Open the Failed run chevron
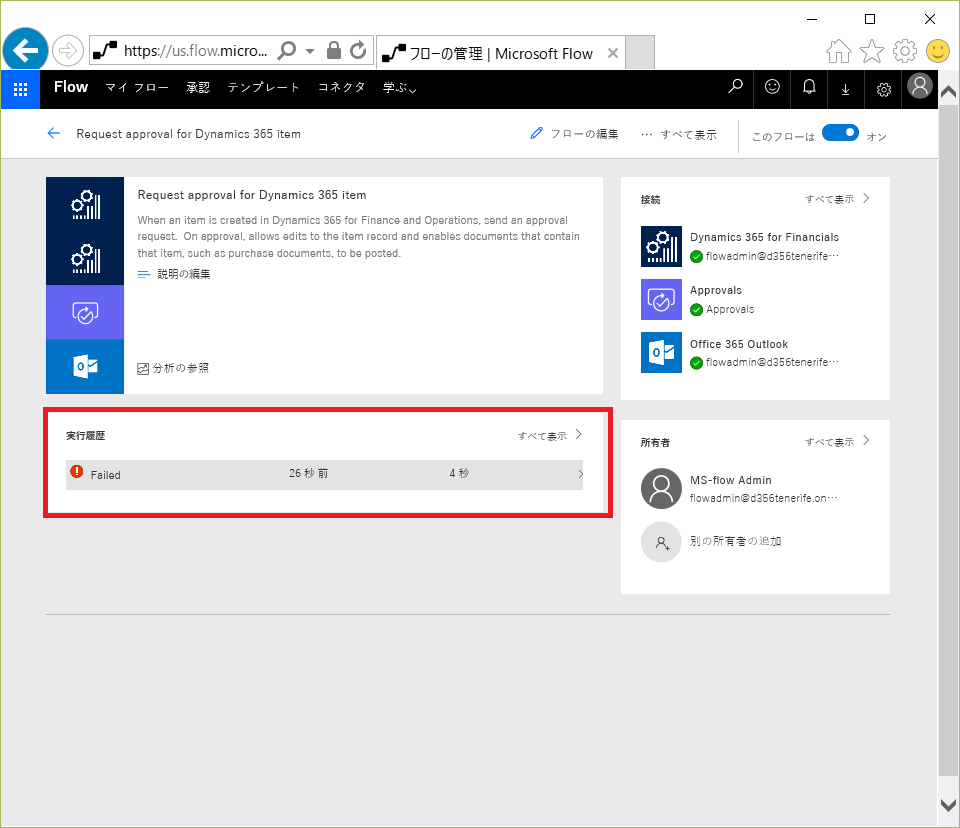 point(580,474)
